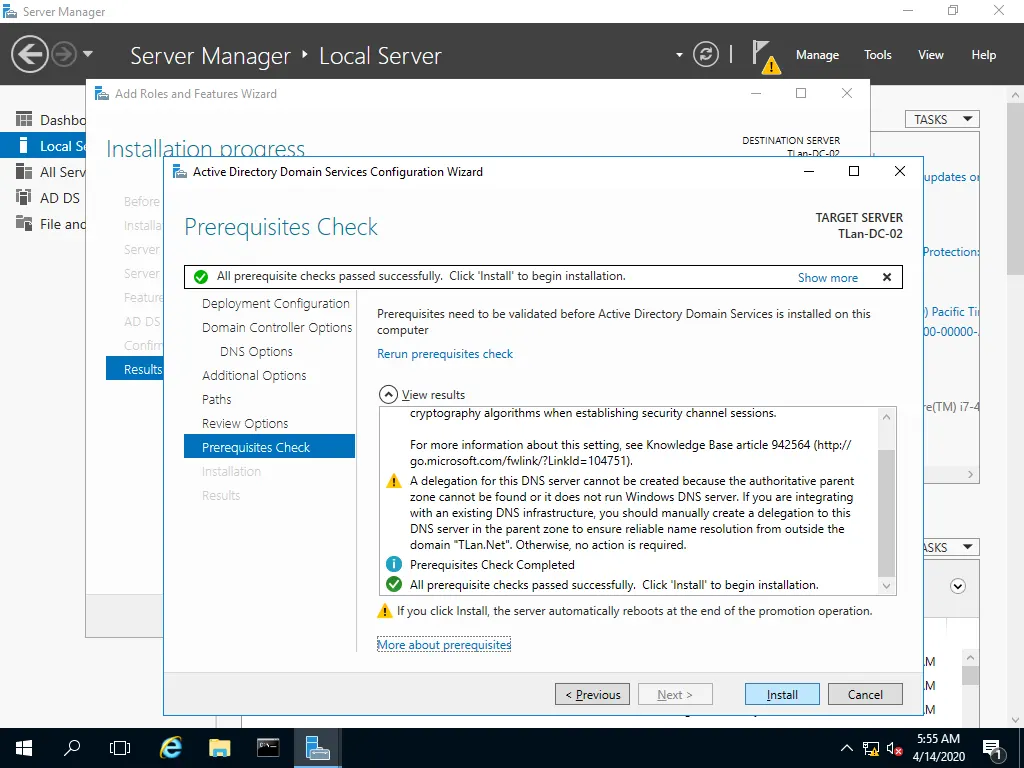This screenshot has height=768, width=1024.
Task: Click the green check in notification bar
Action: [x=201, y=277]
